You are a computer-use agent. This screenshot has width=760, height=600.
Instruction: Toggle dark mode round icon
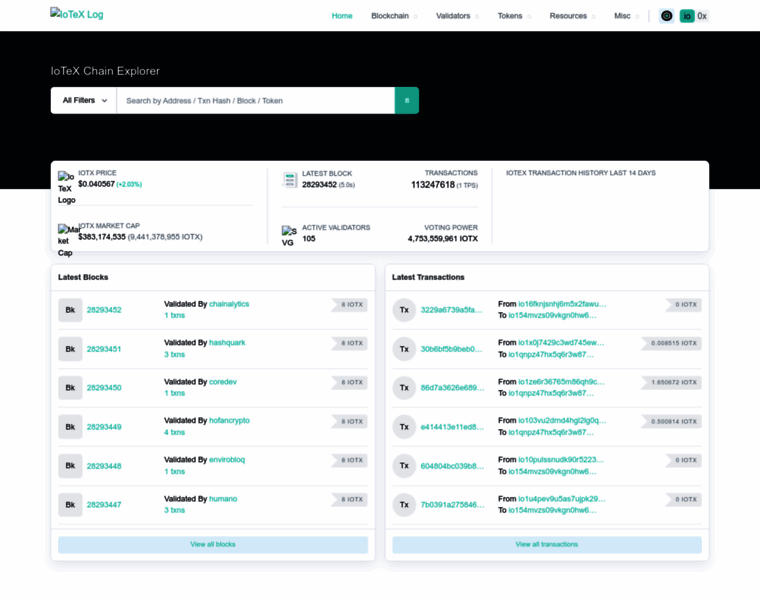(x=666, y=16)
